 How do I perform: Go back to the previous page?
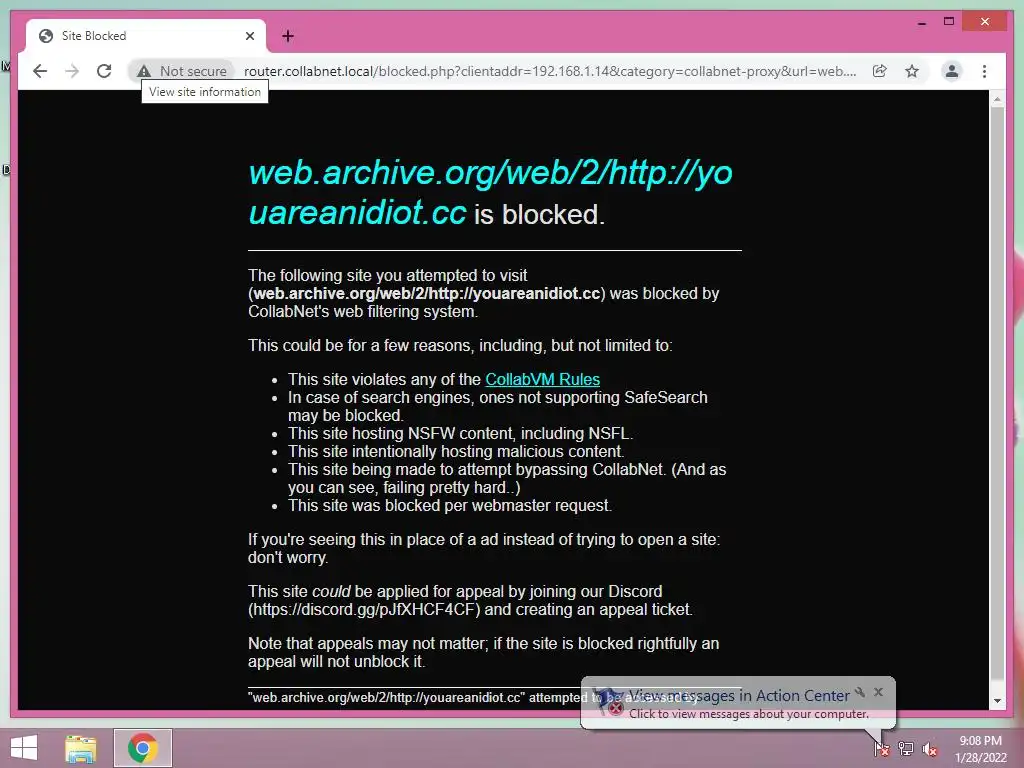pyautogui.click(x=40, y=71)
